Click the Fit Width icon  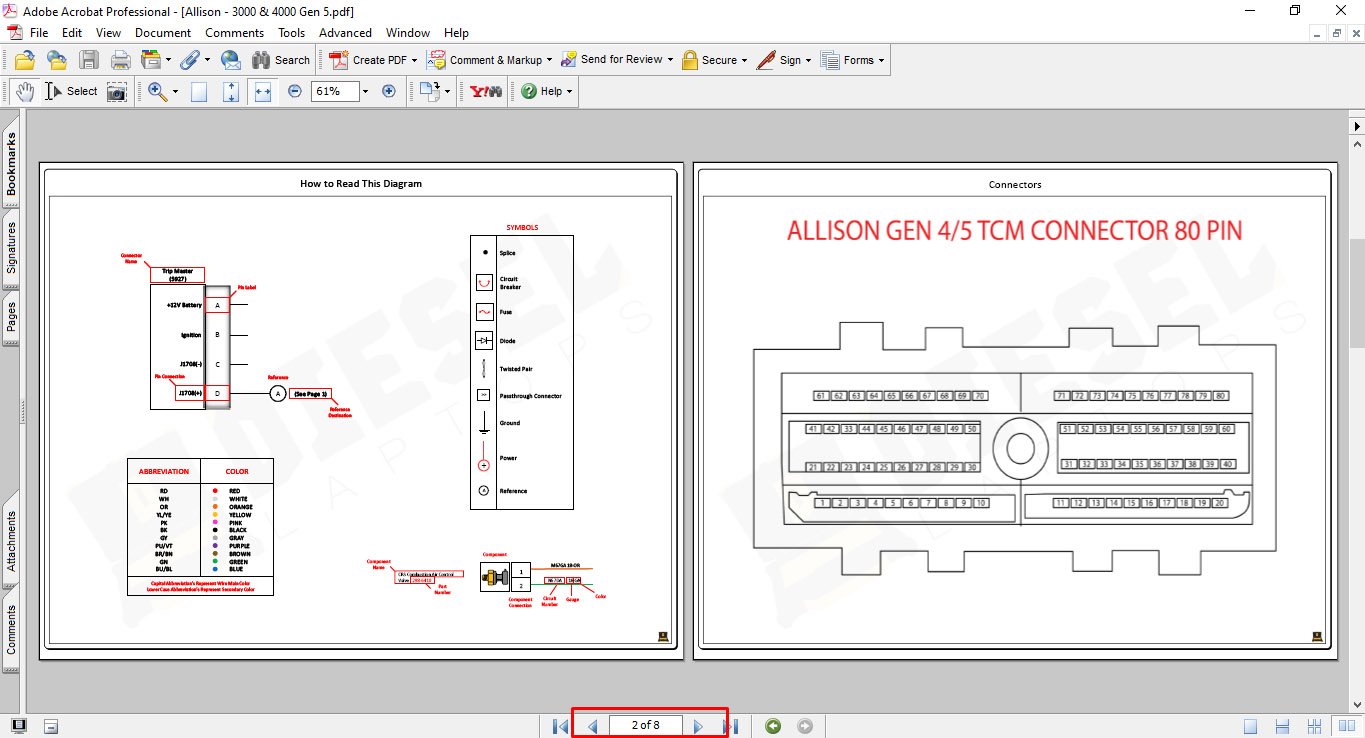[x=263, y=91]
